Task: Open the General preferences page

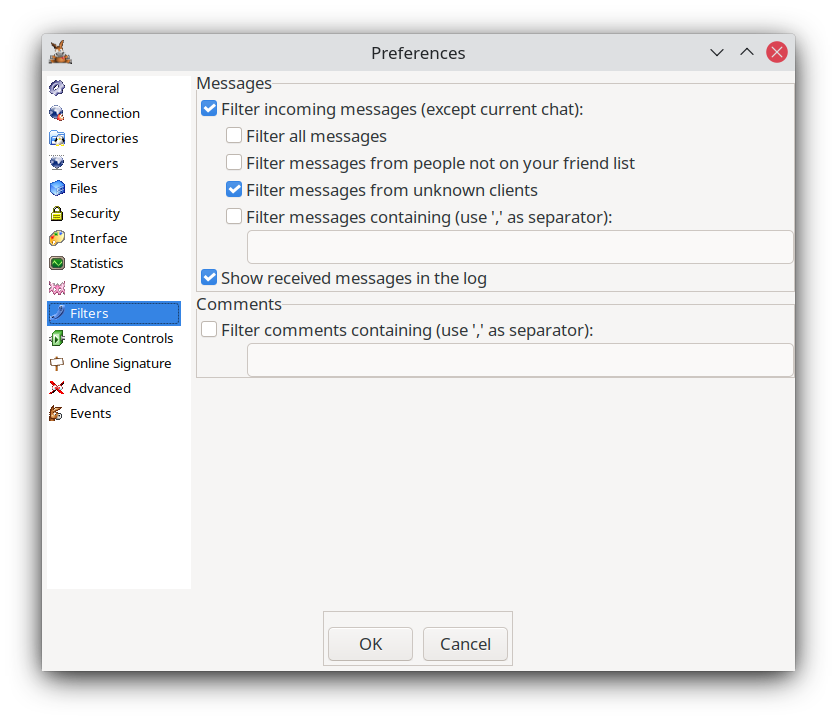Action: coord(94,88)
